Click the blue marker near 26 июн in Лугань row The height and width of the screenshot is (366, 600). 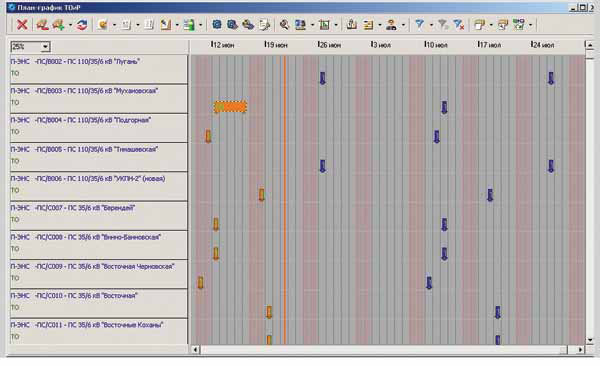click(x=323, y=78)
